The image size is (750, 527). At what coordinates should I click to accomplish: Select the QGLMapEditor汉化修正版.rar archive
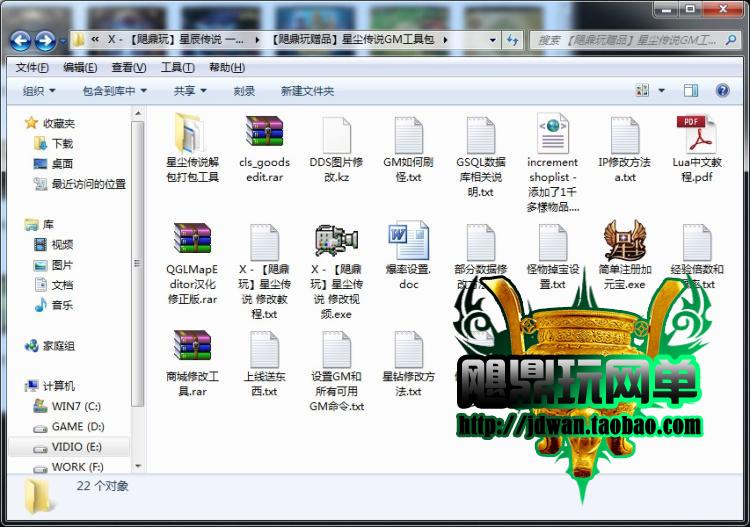click(192, 243)
